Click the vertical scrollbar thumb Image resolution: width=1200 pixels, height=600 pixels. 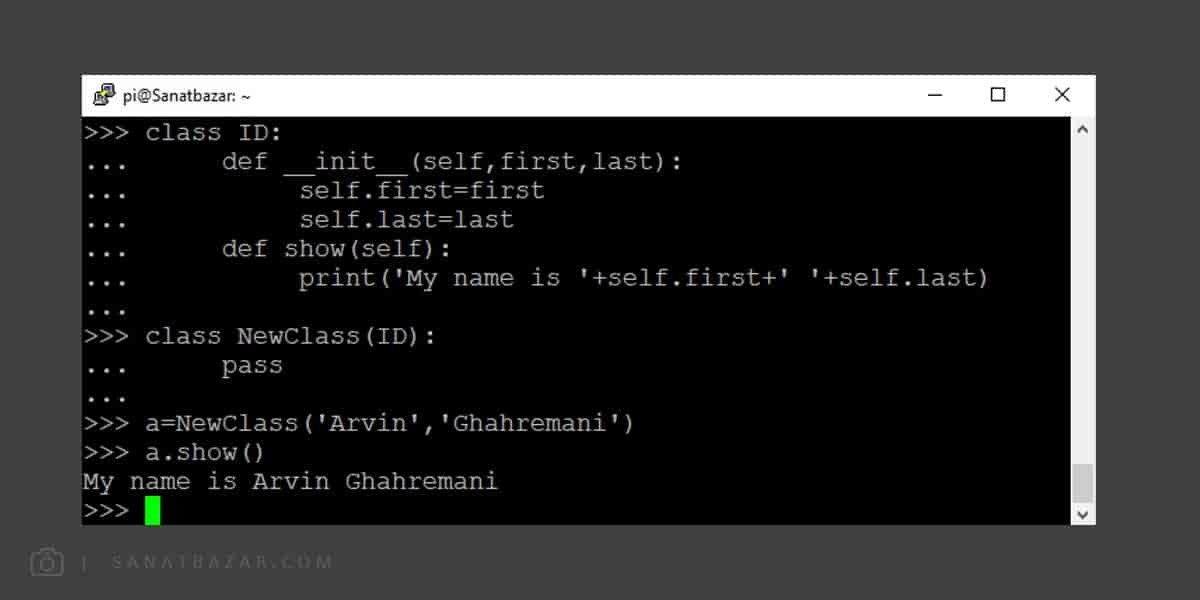coord(1082,483)
